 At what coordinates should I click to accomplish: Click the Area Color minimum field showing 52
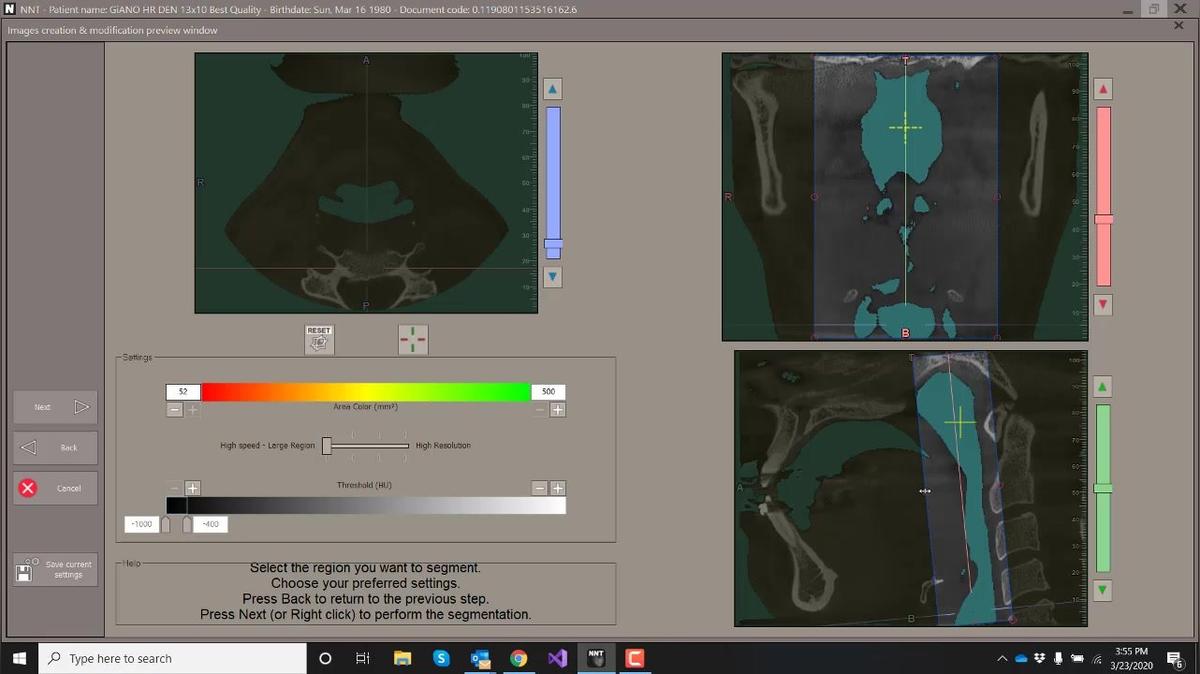tap(183, 392)
